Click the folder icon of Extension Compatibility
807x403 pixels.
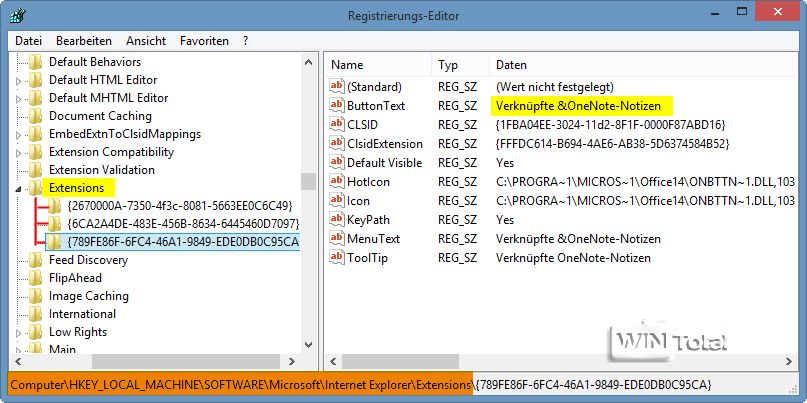(36, 152)
